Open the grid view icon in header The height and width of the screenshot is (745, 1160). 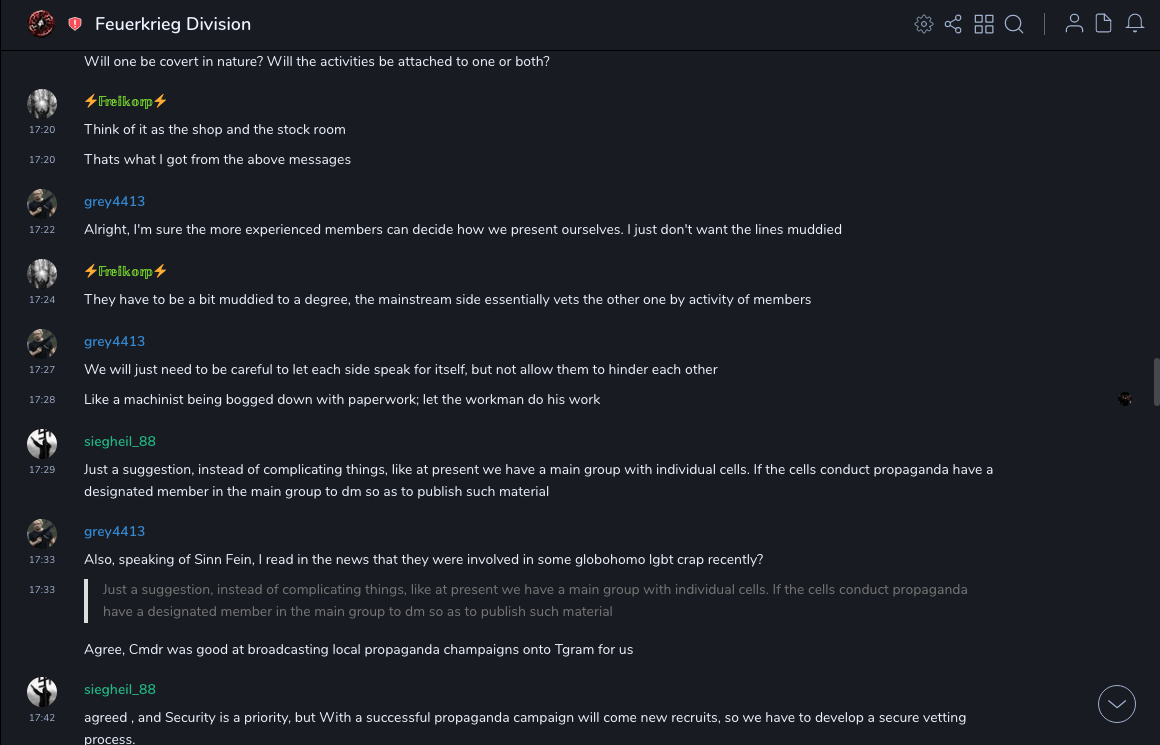click(x=984, y=24)
